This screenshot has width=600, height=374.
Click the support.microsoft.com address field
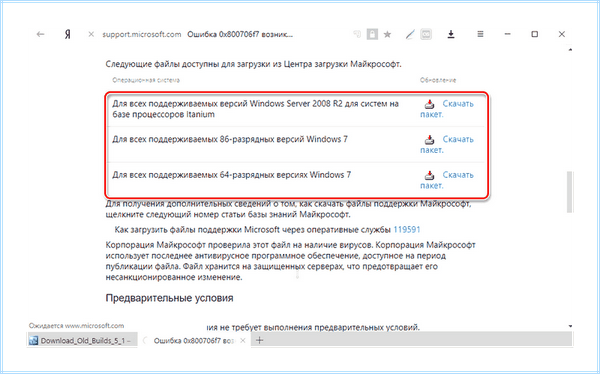(142, 34)
